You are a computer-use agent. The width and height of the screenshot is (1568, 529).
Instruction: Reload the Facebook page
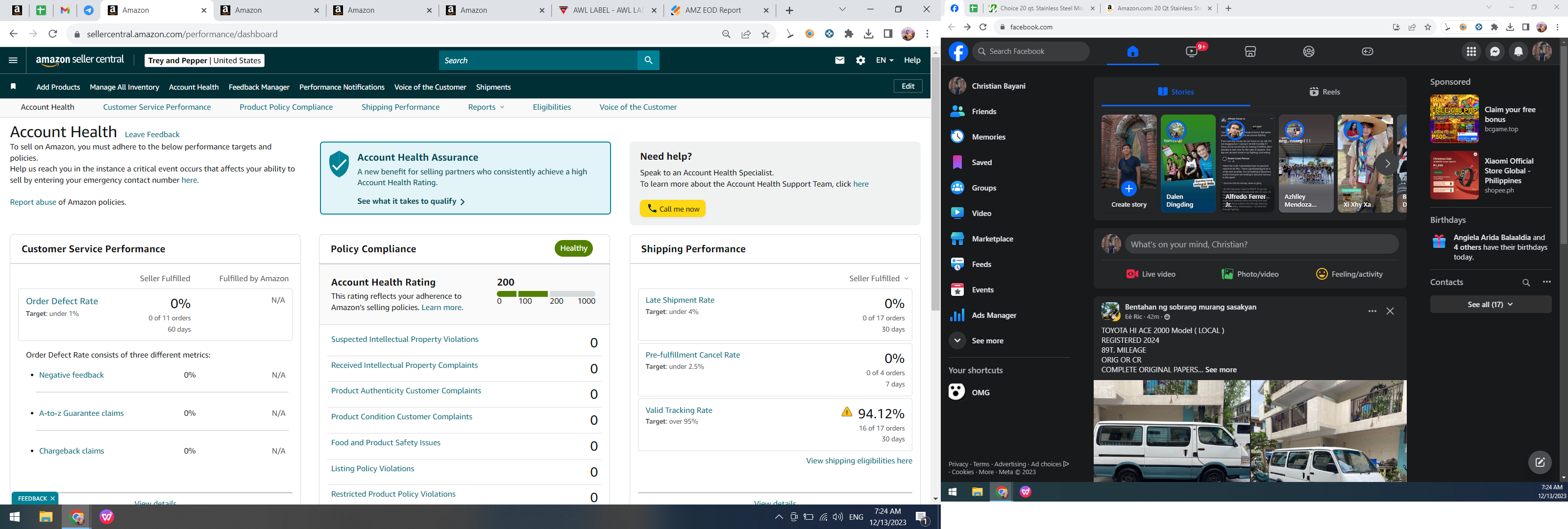coord(982,27)
